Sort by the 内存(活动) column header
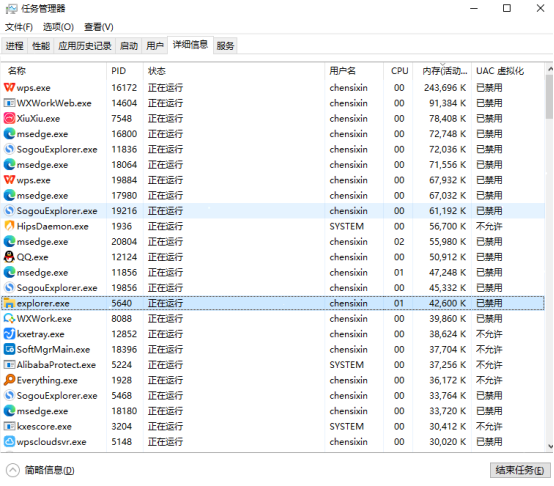The height and width of the screenshot is (486, 554). click(444, 71)
